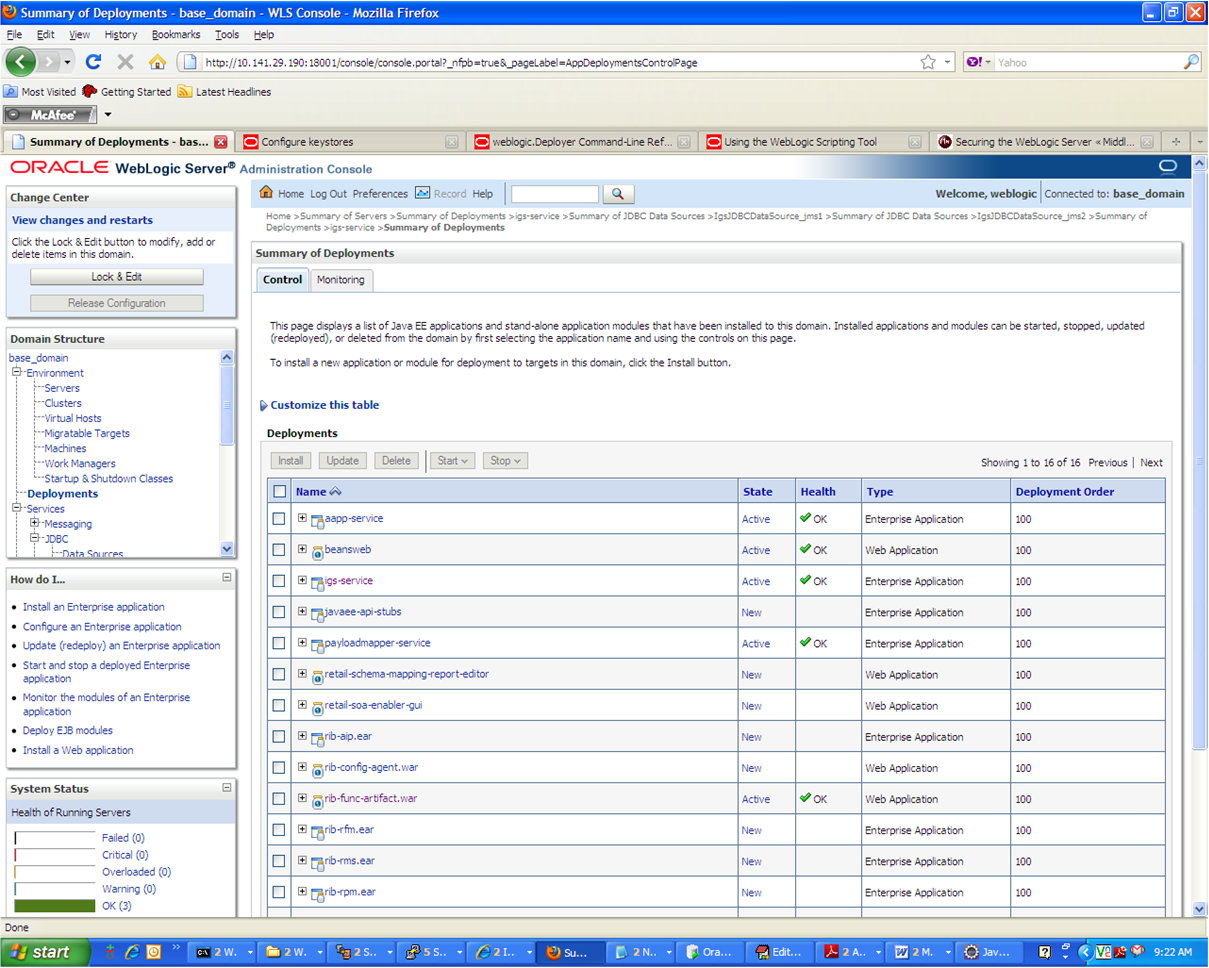Click the browser home icon
Screen dimensions: 1209x968
coord(157,62)
